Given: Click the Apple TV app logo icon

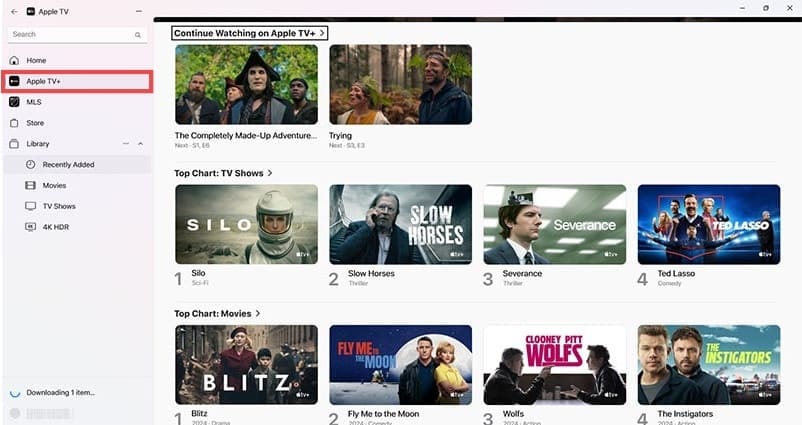Looking at the screenshot, I should pos(31,11).
